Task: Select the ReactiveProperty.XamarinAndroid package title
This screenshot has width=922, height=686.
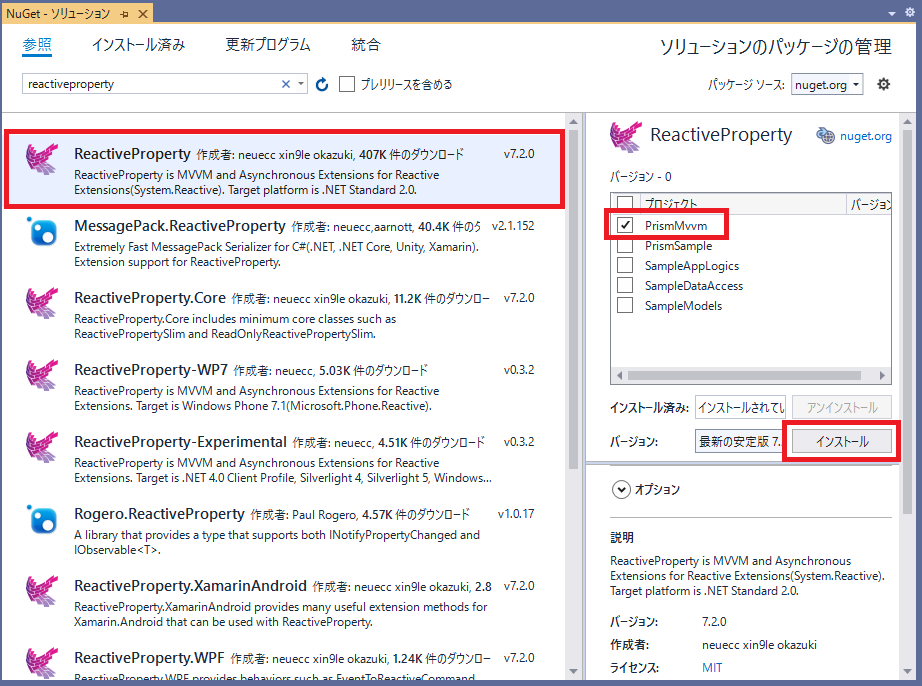Action: [x=191, y=586]
